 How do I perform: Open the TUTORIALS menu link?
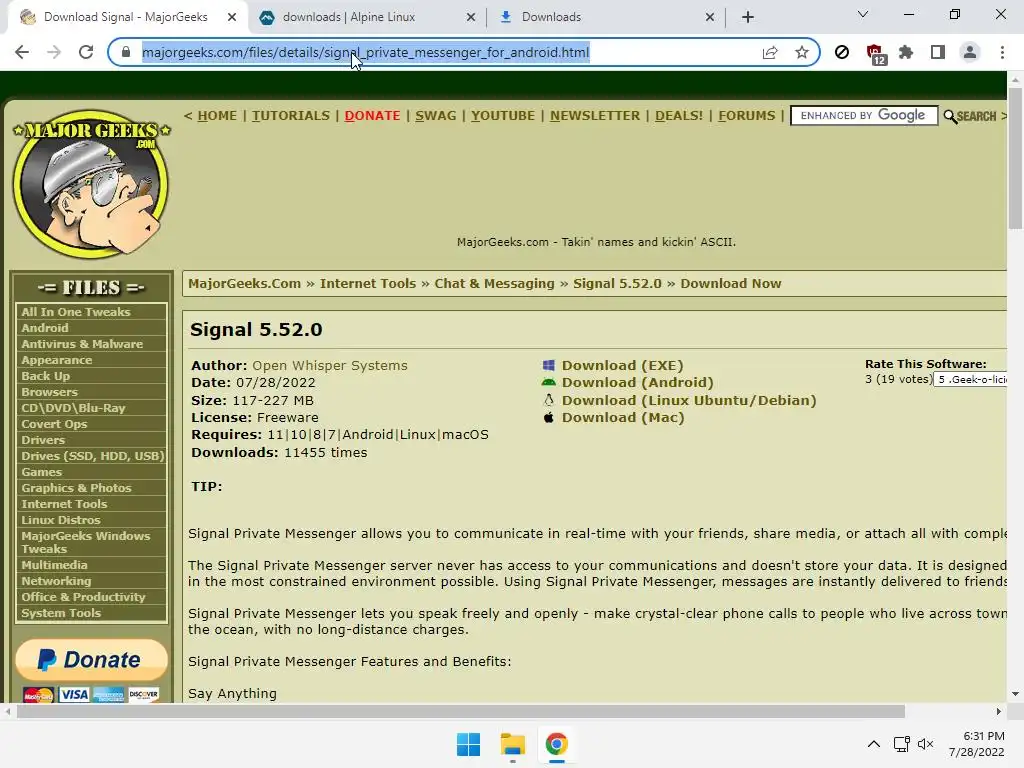291,116
